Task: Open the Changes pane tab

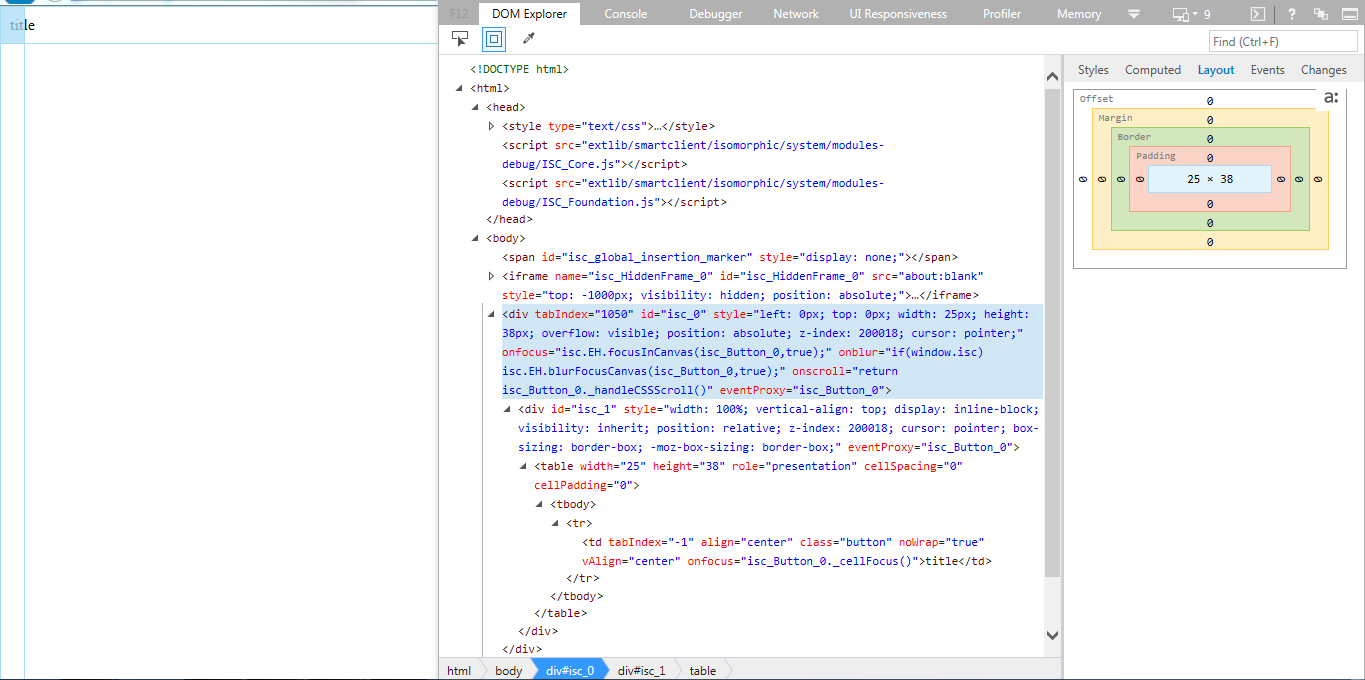Action: 1324,70
